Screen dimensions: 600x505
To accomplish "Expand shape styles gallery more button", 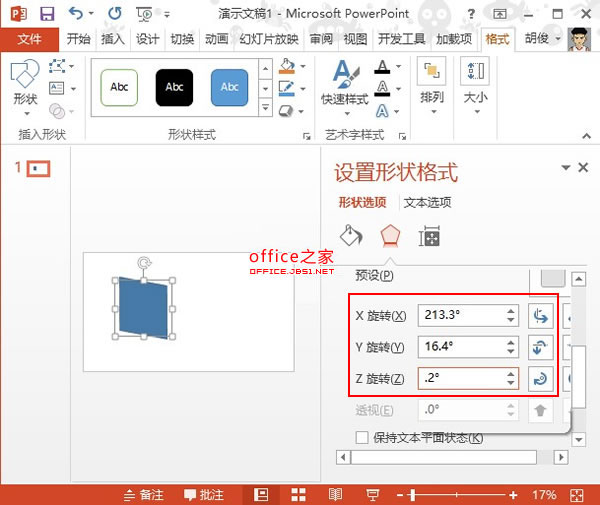I will pyautogui.click(x=265, y=108).
